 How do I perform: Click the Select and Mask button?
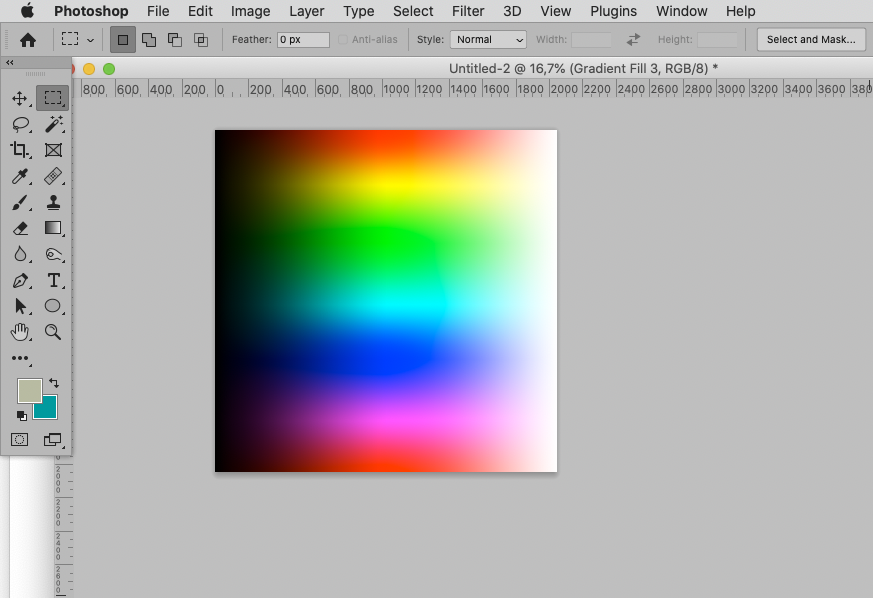(810, 39)
